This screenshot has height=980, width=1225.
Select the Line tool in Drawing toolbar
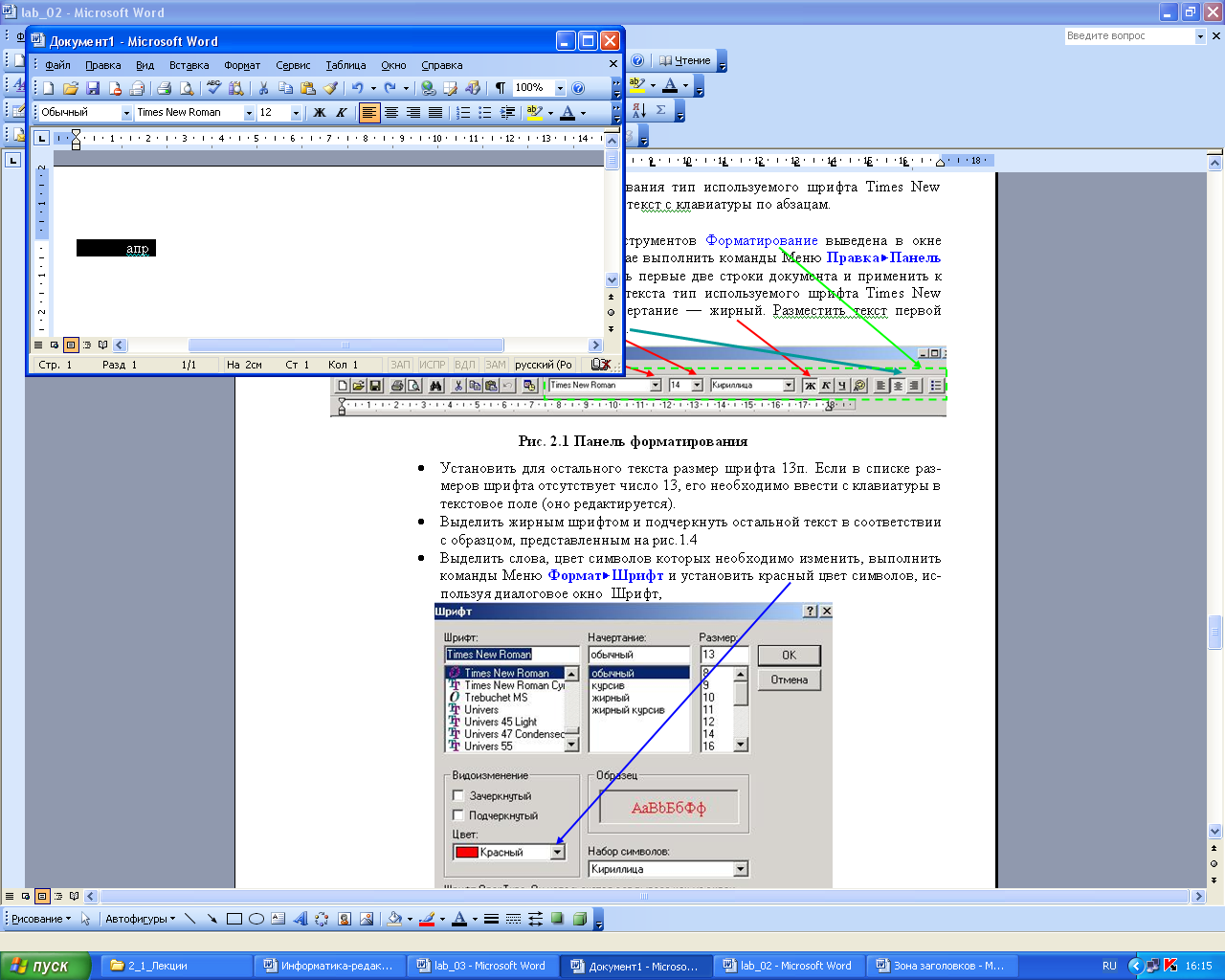pos(189,919)
